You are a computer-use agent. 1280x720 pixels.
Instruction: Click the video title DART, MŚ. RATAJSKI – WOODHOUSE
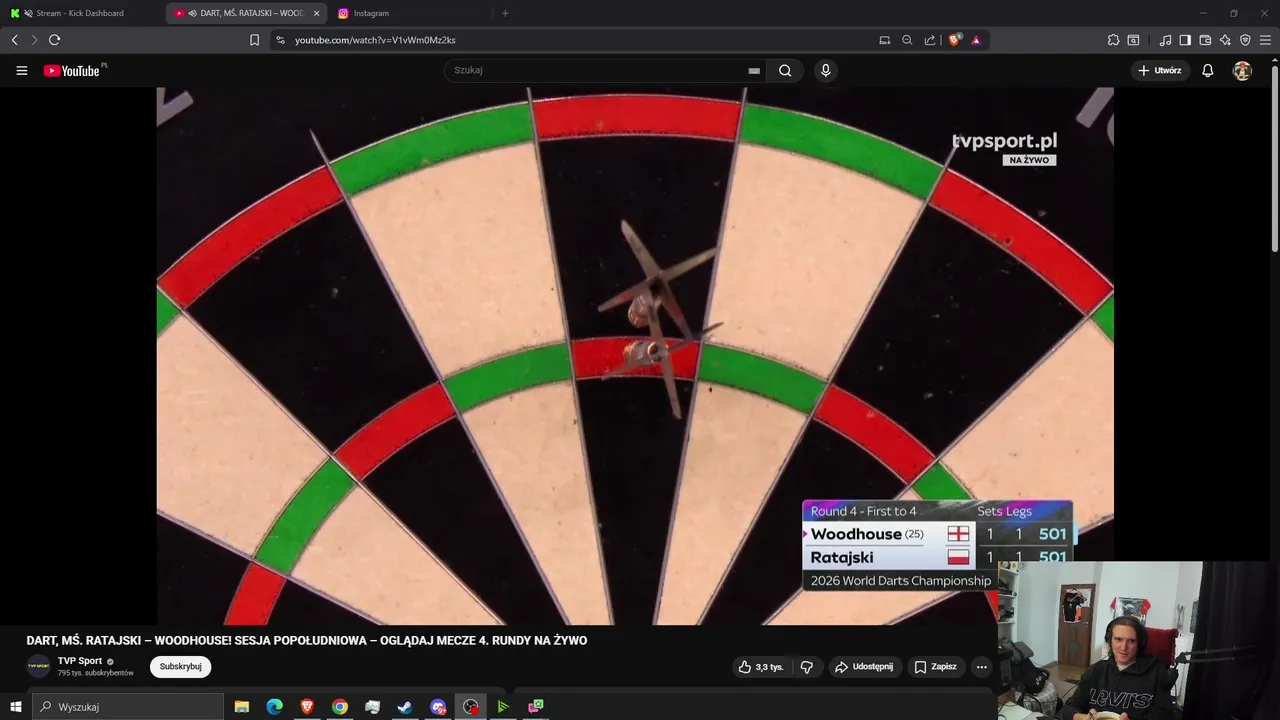tap(307, 640)
